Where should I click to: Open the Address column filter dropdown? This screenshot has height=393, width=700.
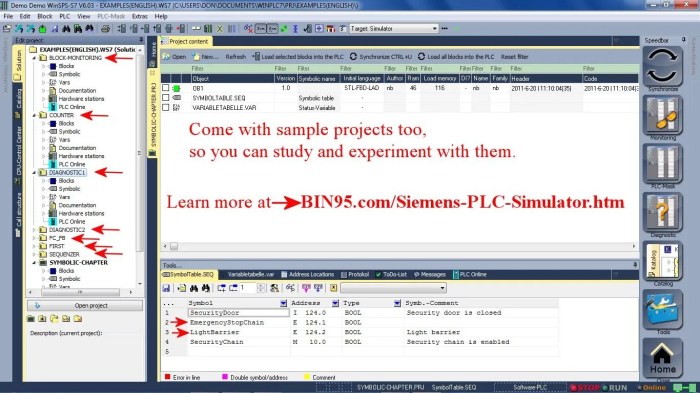(x=335, y=303)
